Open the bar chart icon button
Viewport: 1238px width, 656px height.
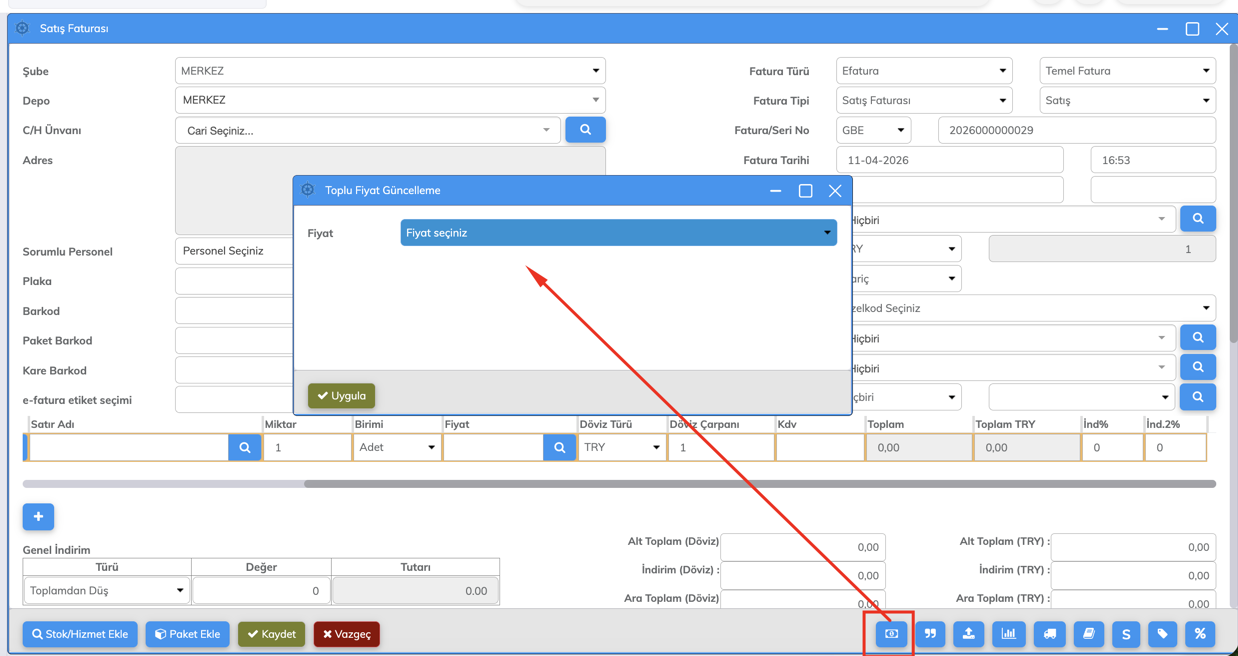click(x=1009, y=634)
